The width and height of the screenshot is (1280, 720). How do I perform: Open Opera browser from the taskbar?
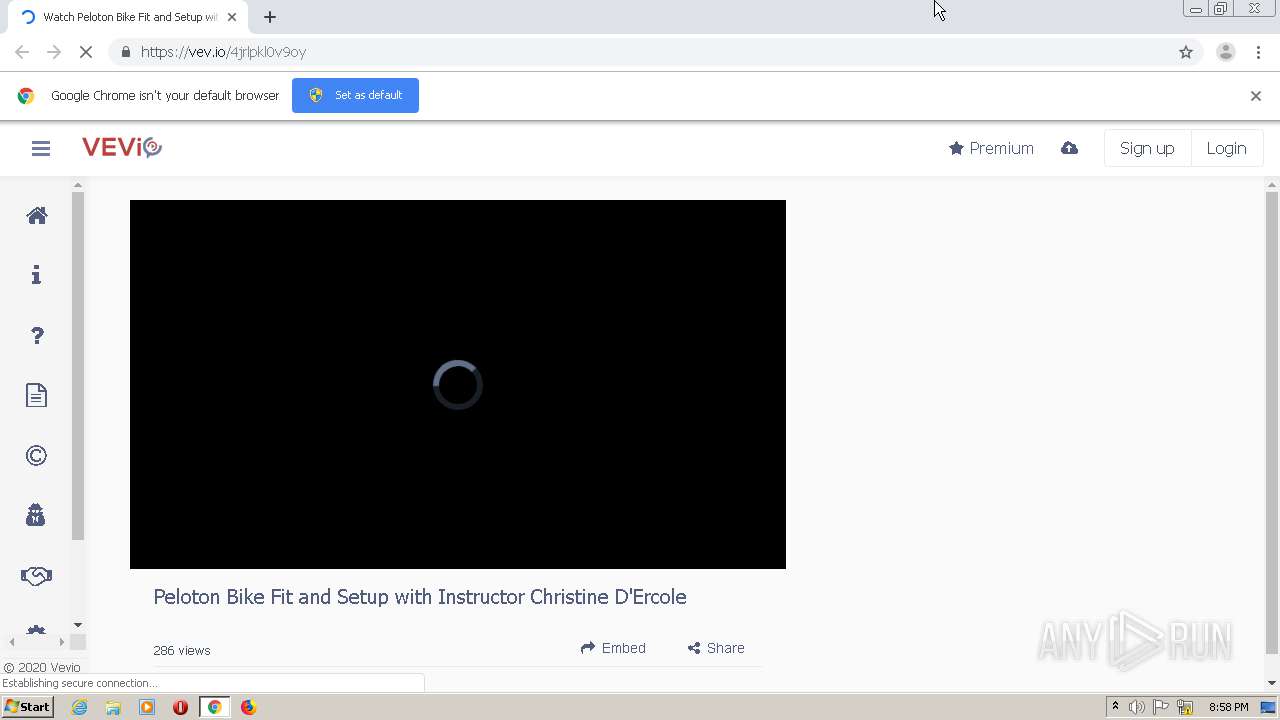(180, 707)
